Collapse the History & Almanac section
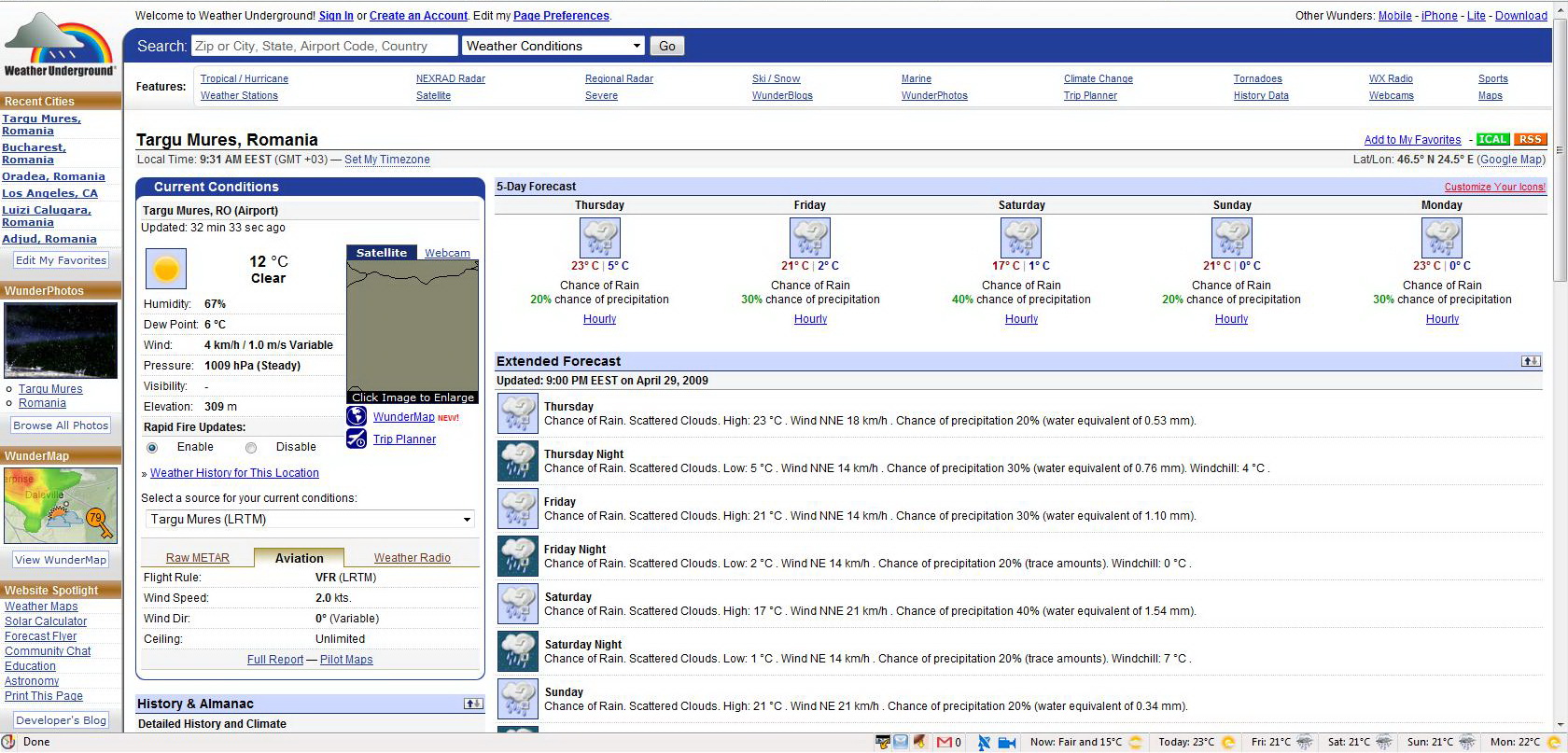The image size is (1568, 753). click(473, 704)
